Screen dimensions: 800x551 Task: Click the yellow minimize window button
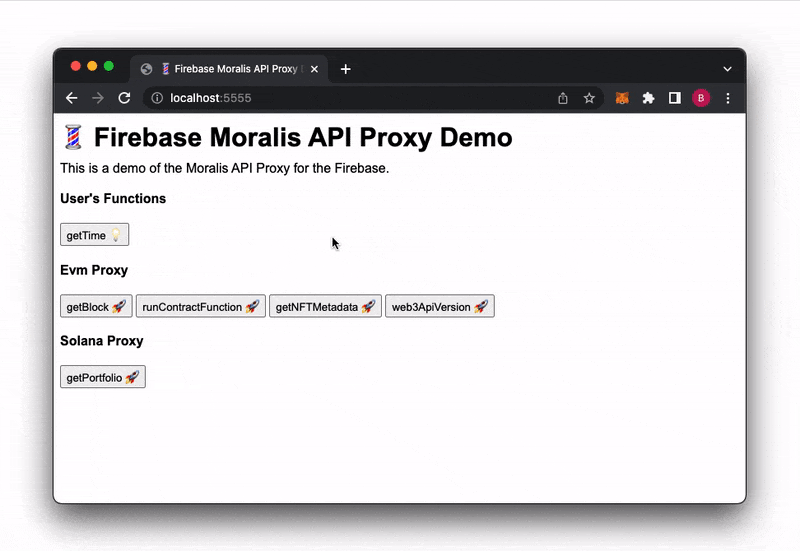click(92, 66)
